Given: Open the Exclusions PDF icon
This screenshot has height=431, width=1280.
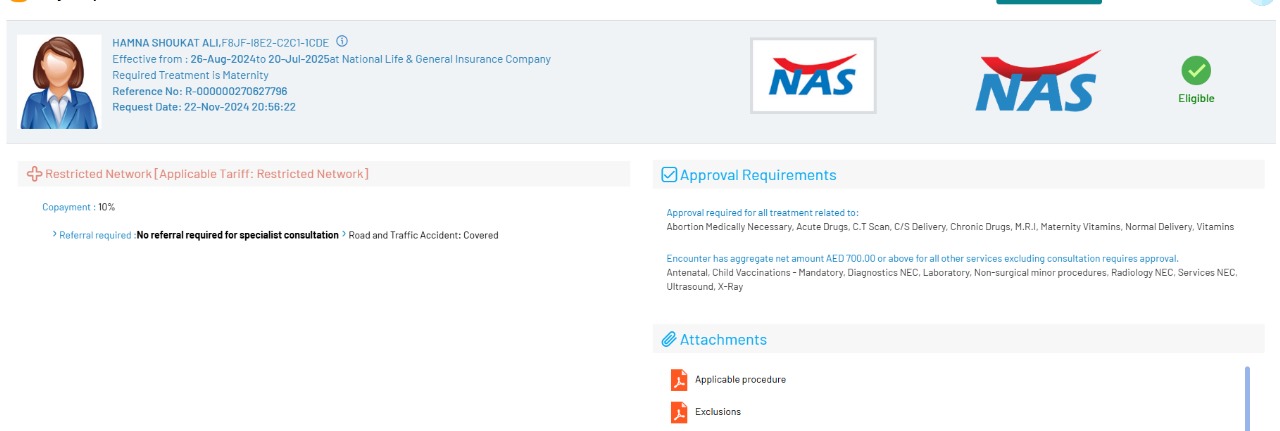Looking at the screenshot, I should pos(679,412).
